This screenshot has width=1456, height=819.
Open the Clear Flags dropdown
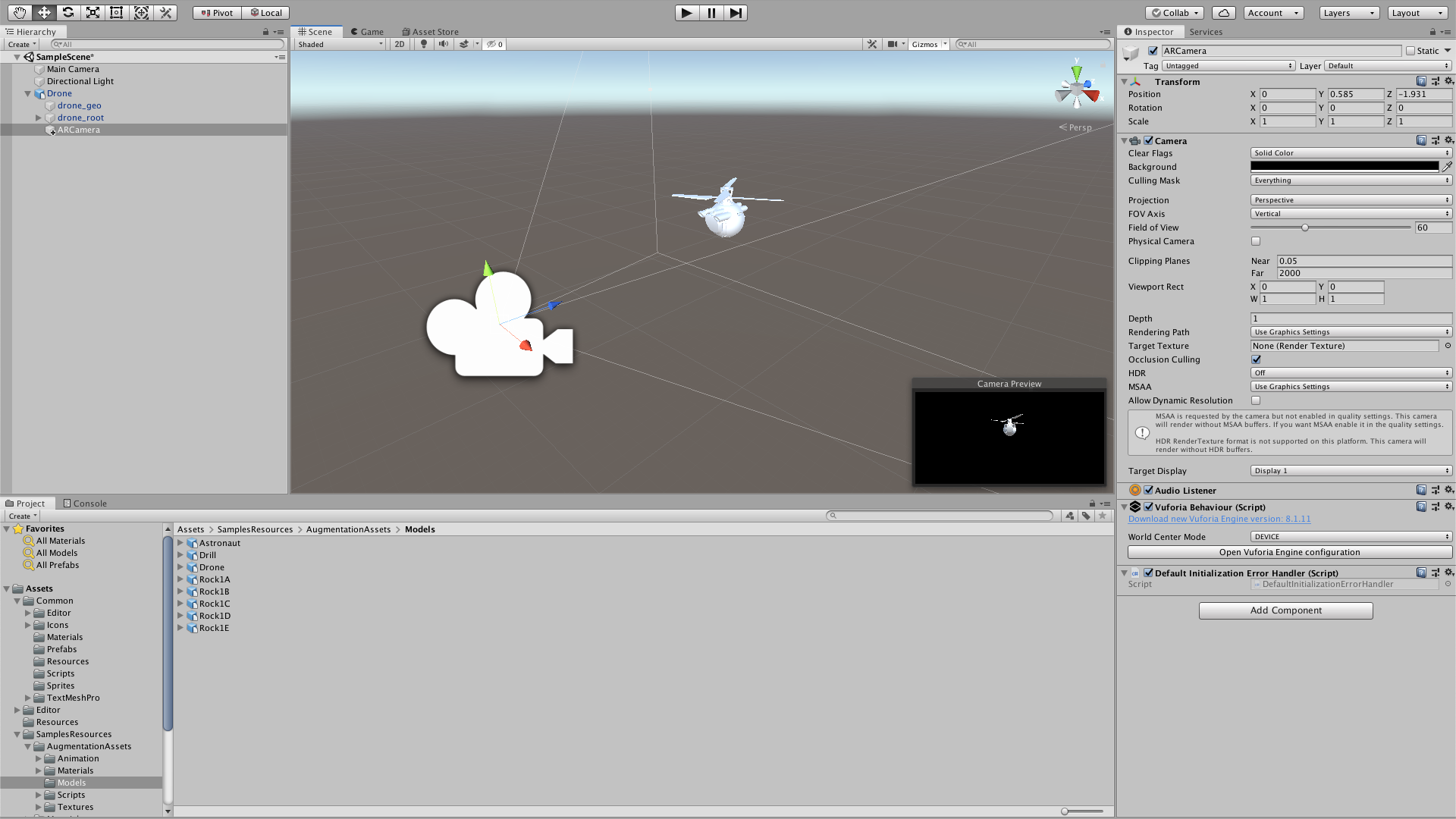[1351, 152]
